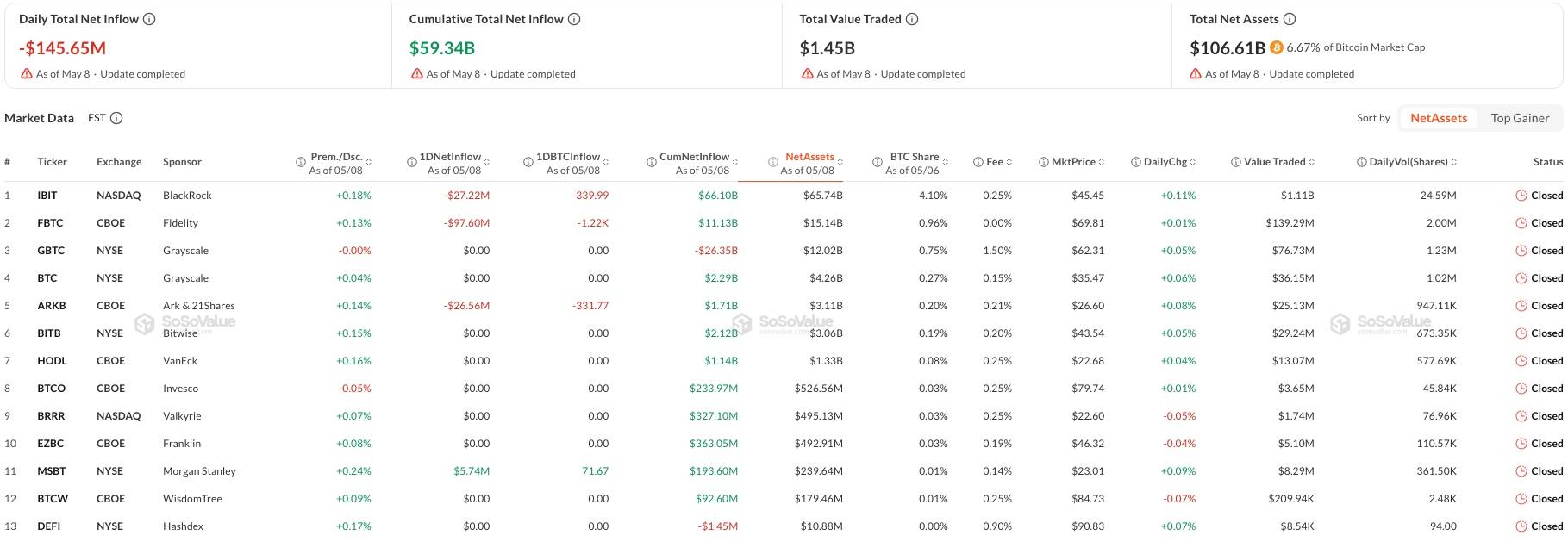Click the EST timezone info icon
1568x542 pixels.
[x=116, y=118]
